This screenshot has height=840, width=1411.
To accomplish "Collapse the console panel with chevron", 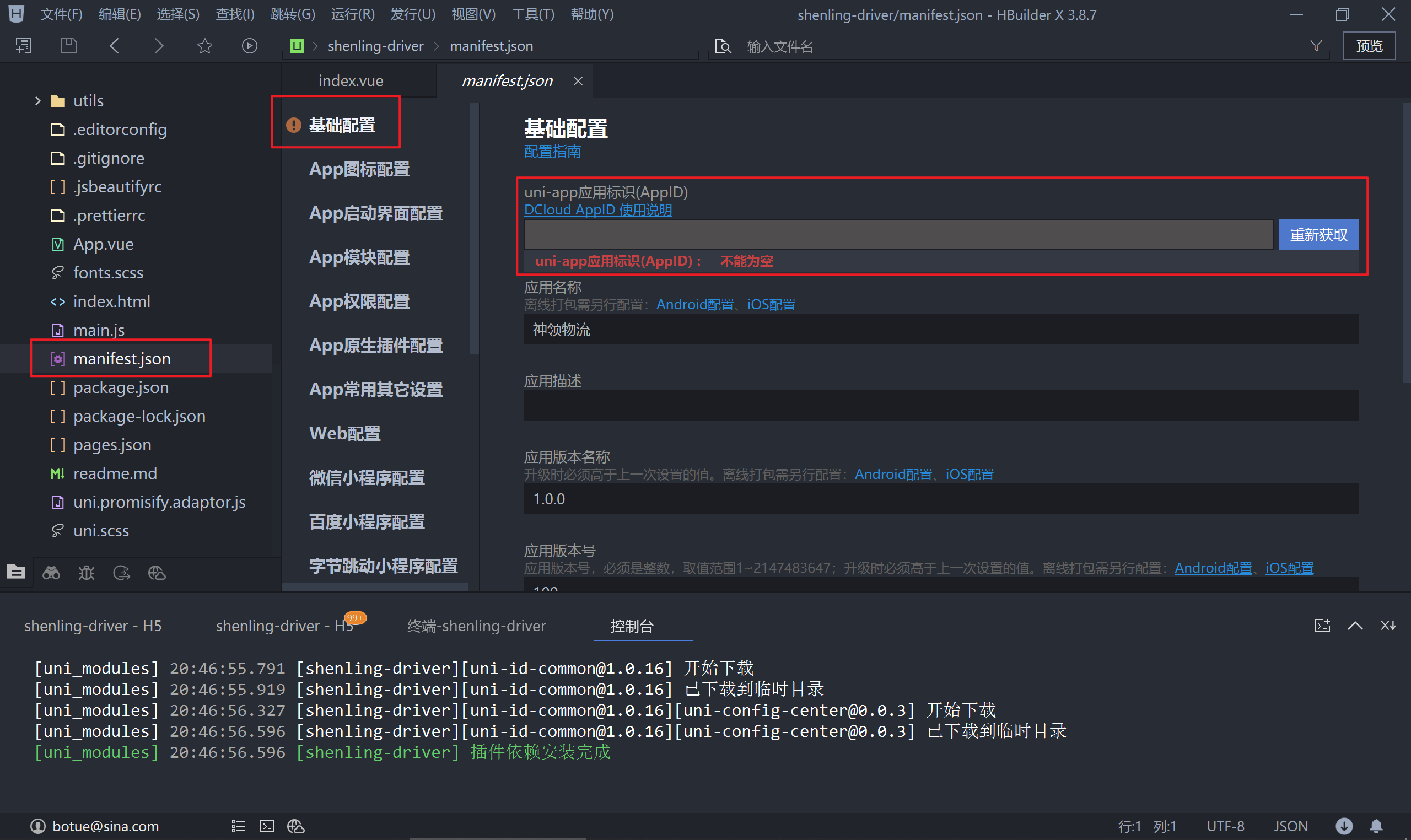I will coord(1355,626).
